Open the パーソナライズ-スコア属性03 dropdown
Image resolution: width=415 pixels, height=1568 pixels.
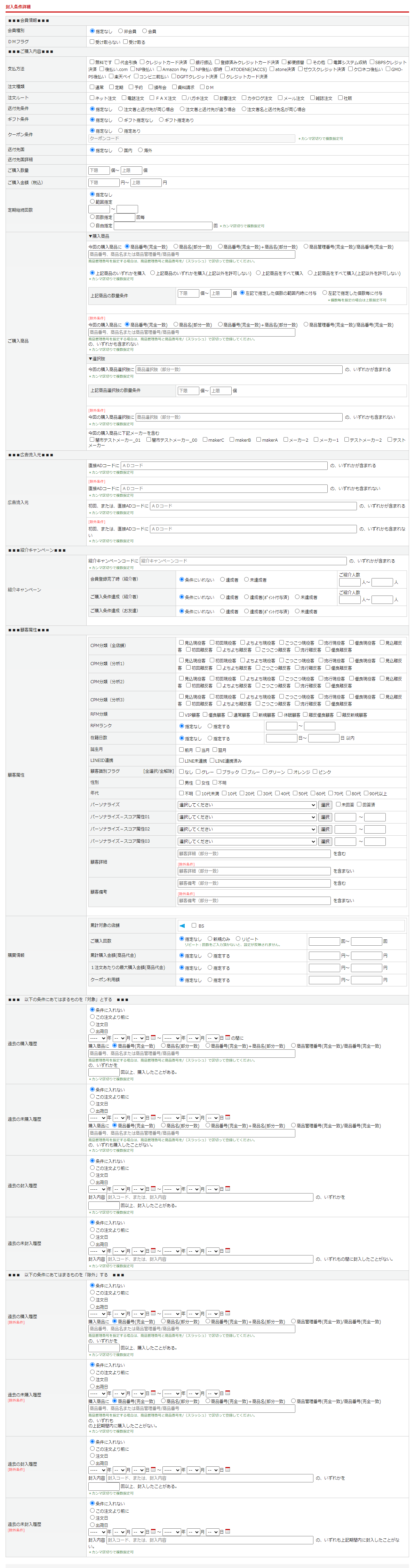[246, 841]
